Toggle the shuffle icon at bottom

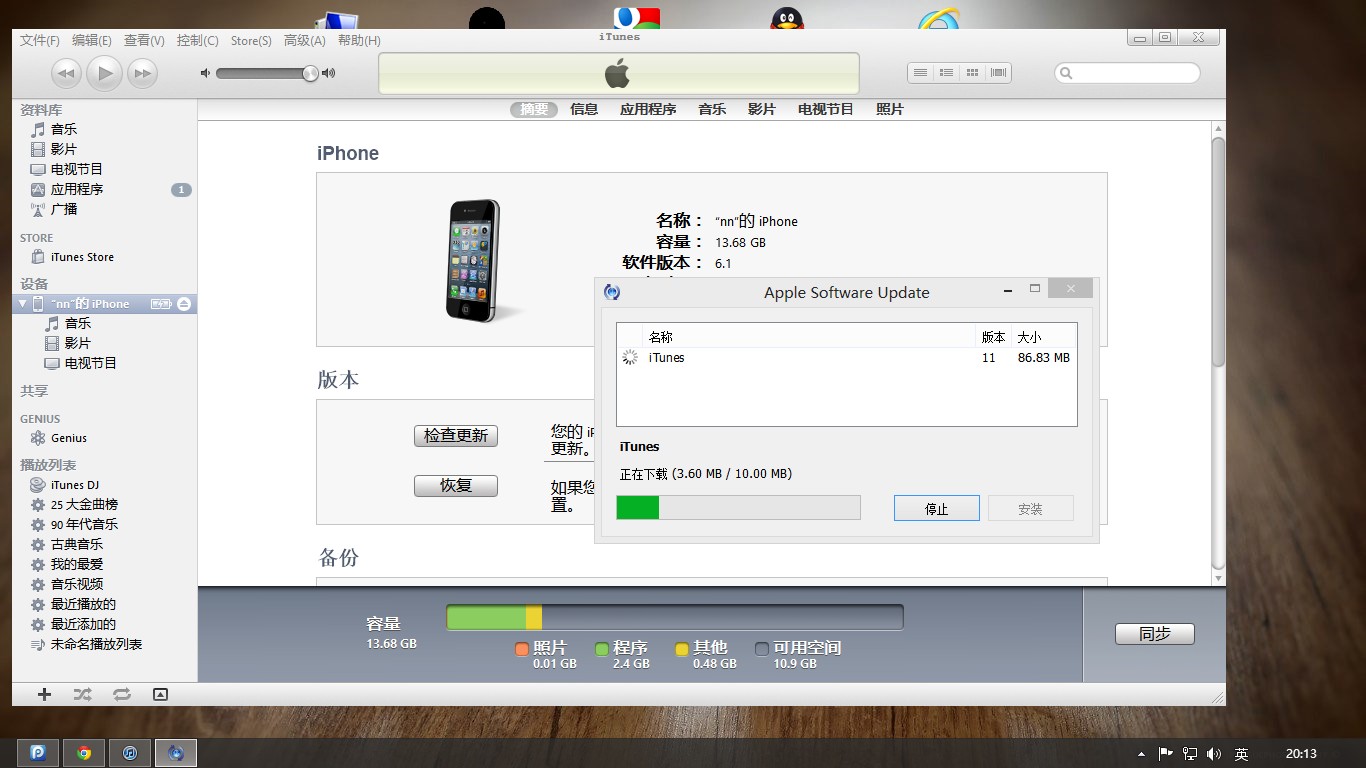82,694
